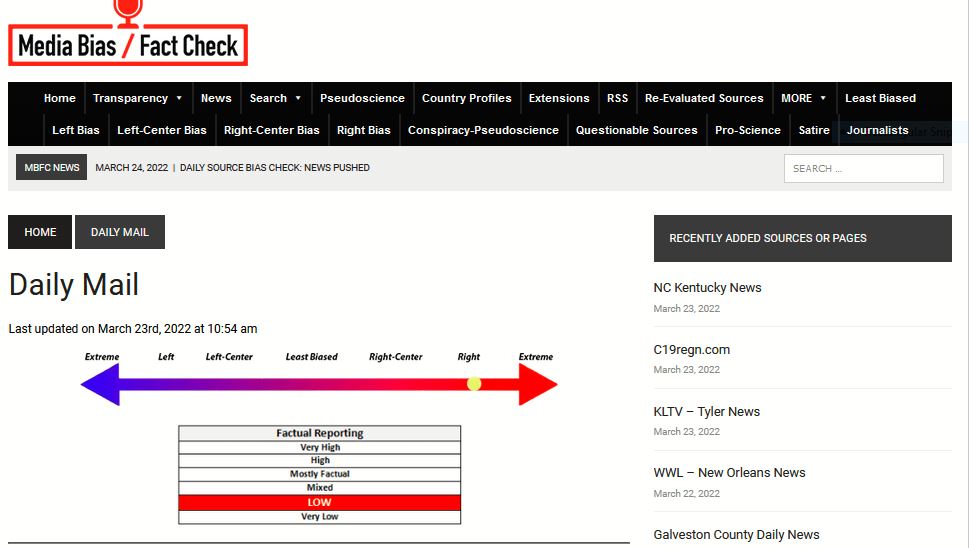This screenshot has height=548, width=969.
Task: Expand the Search menu dropdown arrow
Action: tap(298, 98)
